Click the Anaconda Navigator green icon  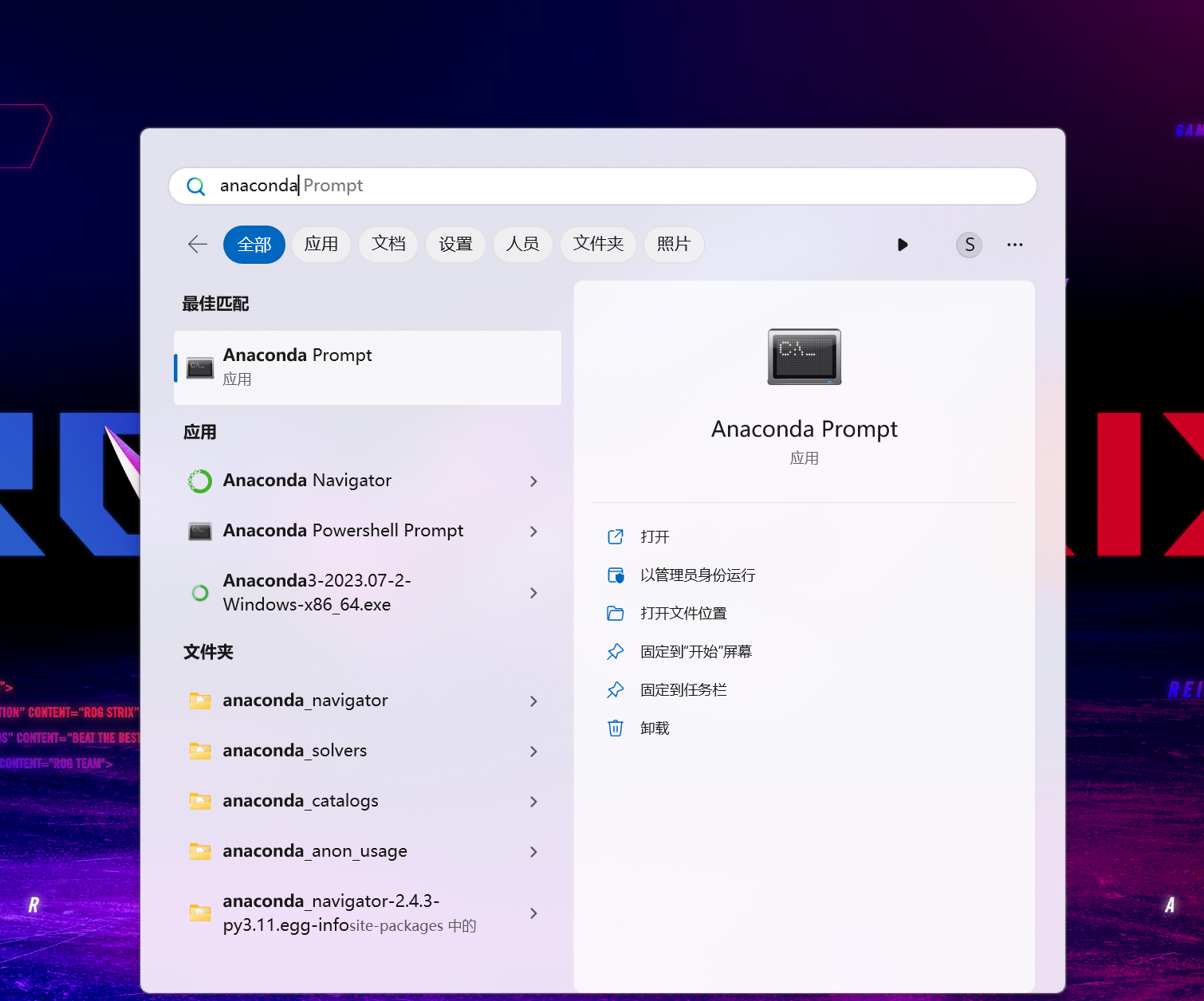pyautogui.click(x=199, y=481)
